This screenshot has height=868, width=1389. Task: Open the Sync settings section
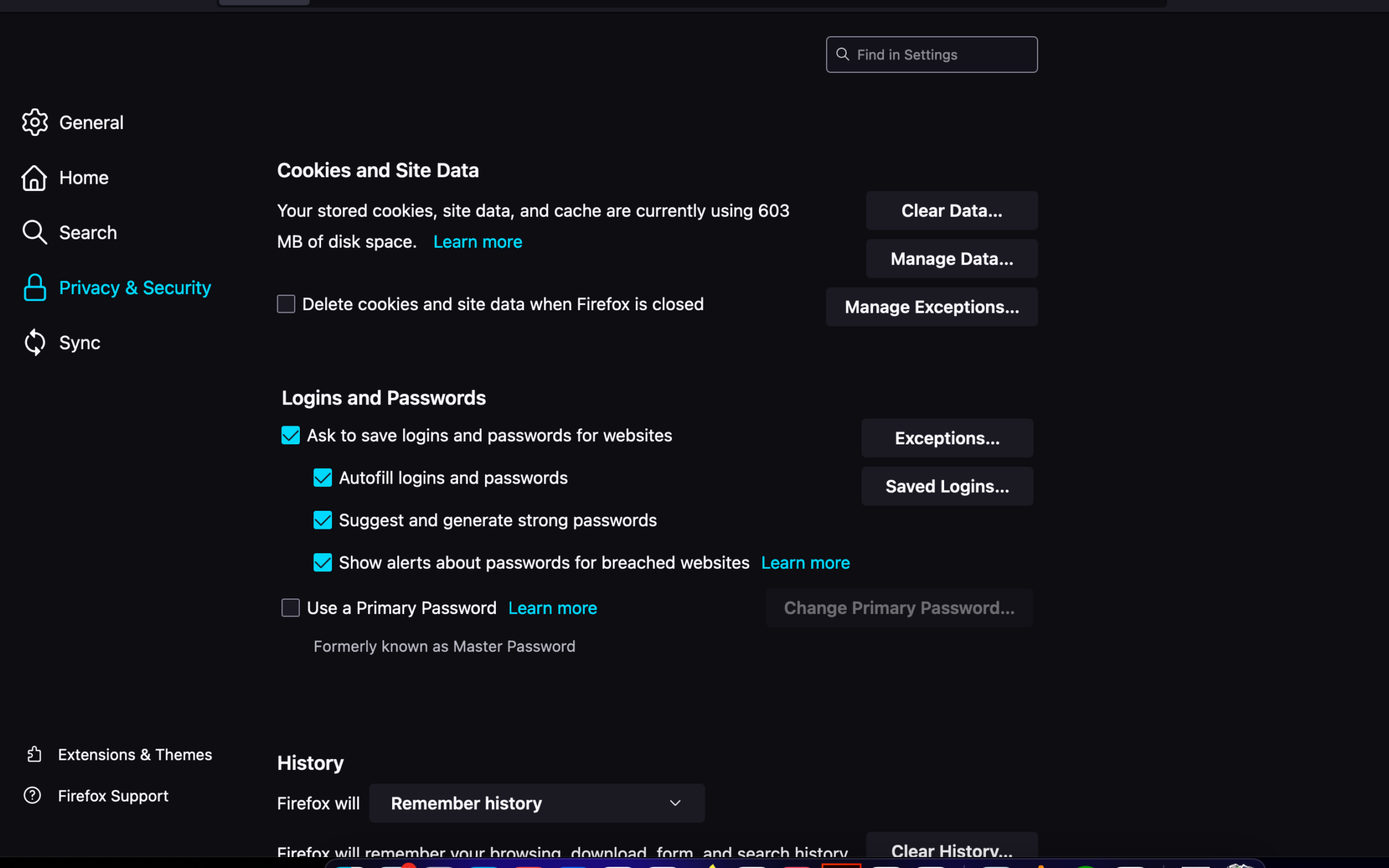pos(79,342)
